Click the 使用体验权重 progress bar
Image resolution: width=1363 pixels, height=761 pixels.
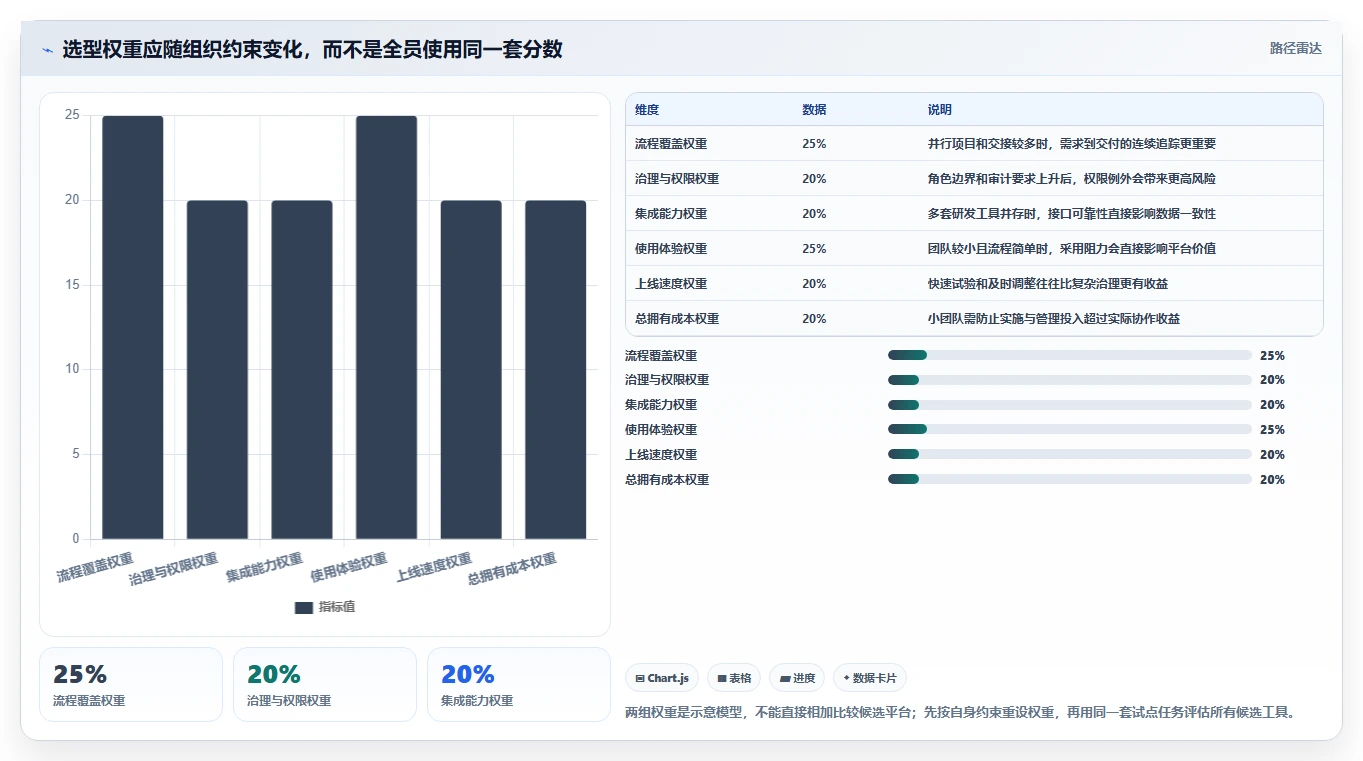(x=1070, y=430)
